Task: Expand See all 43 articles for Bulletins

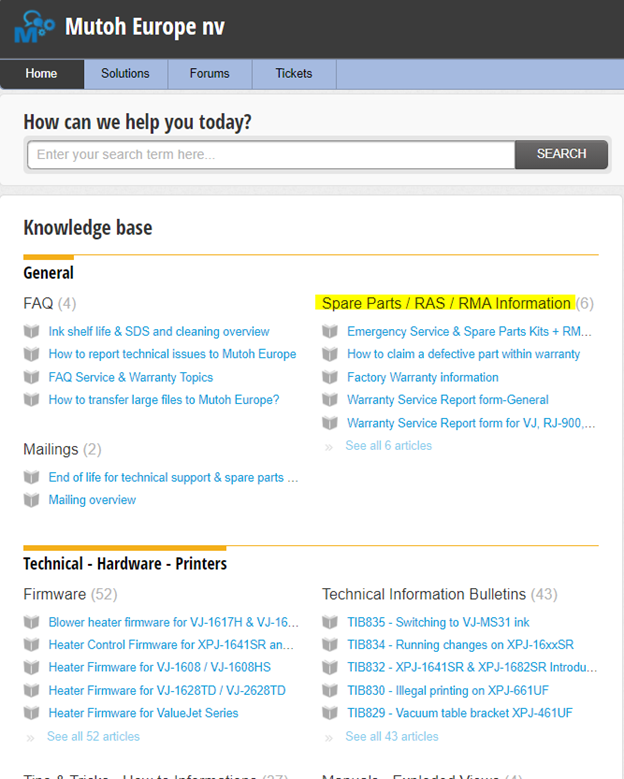Action: pyautogui.click(x=391, y=737)
